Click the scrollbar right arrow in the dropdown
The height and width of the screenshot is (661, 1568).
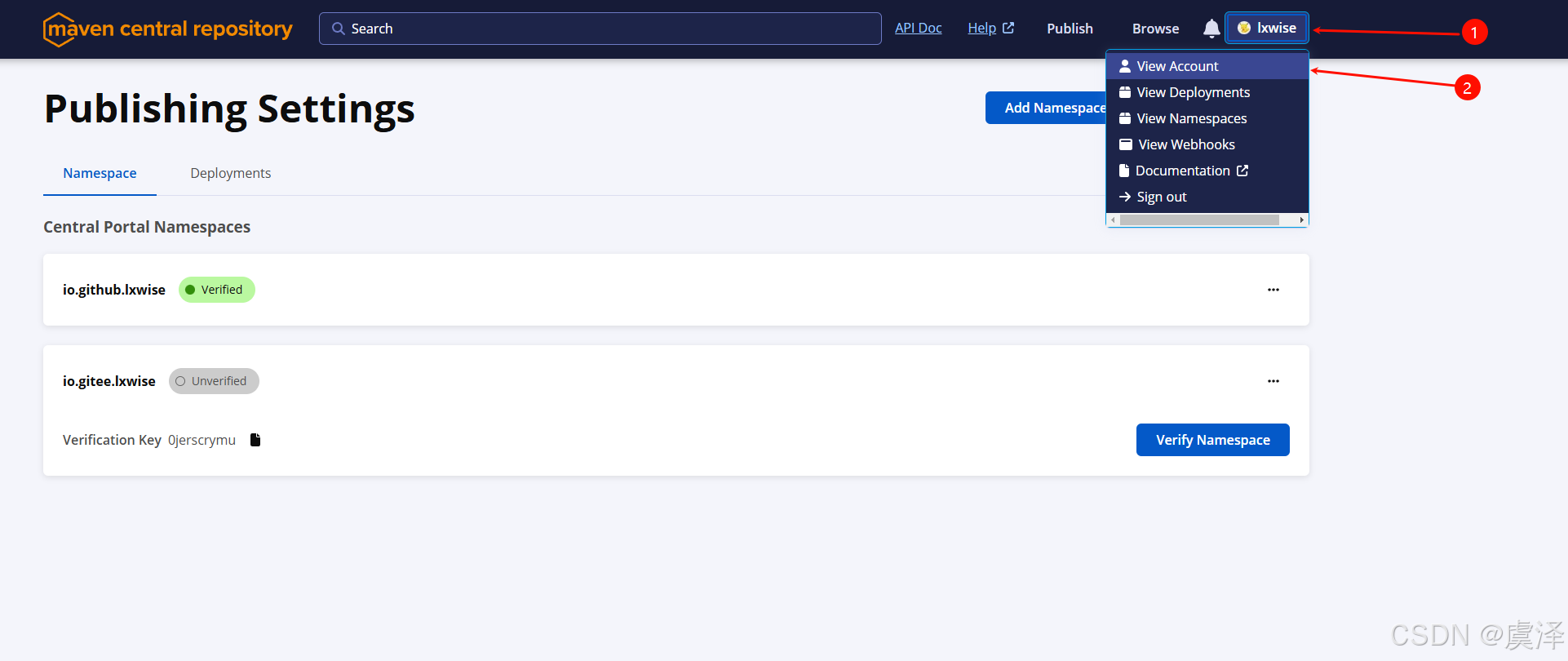tap(1301, 220)
